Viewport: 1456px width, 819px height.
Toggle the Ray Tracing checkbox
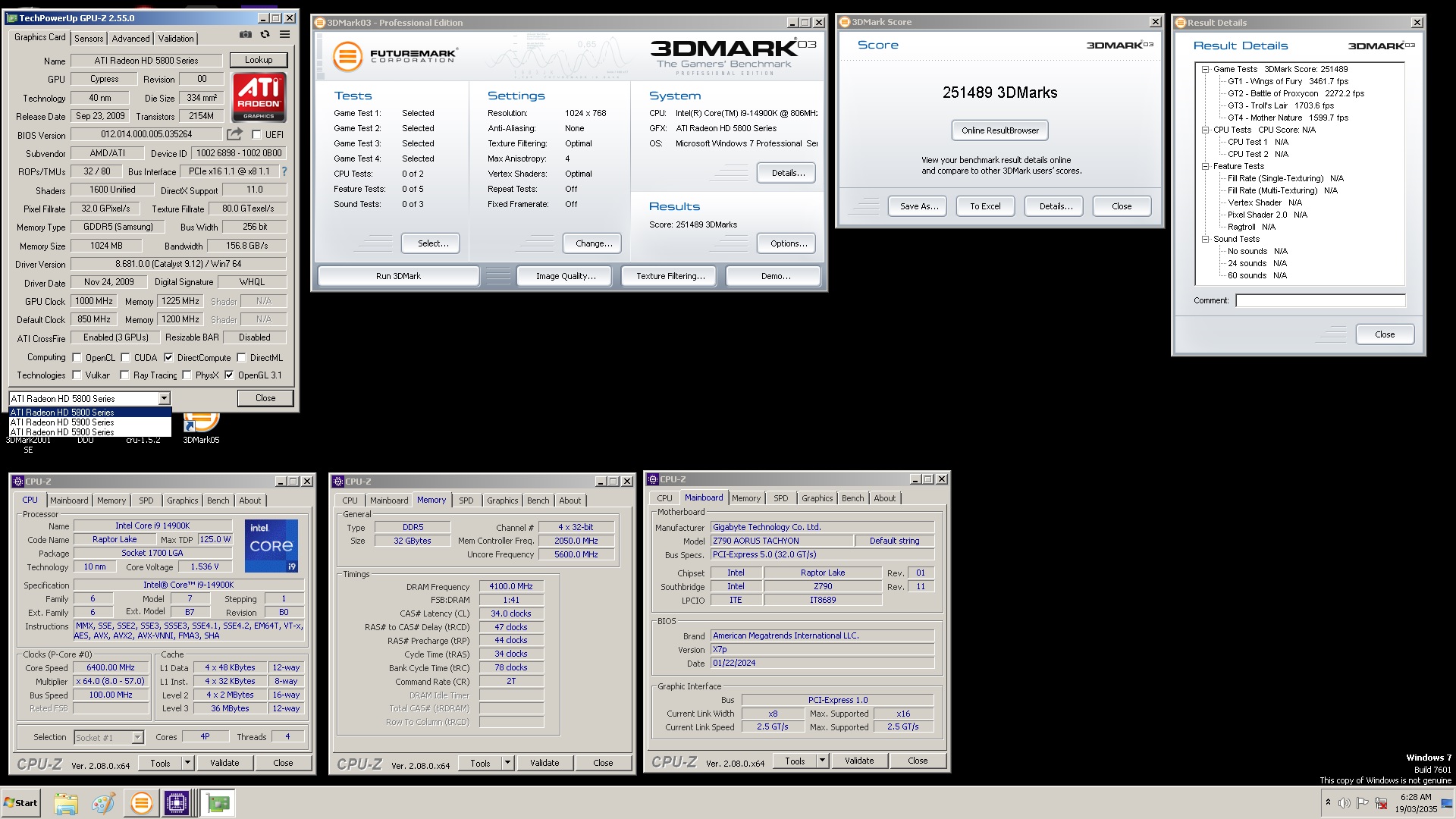(124, 375)
